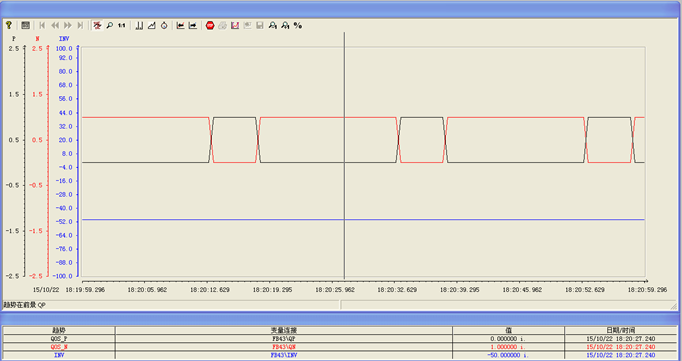Select the blue INV trend row
The width and height of the screenshot is (682, 361).
click(340, 355)
